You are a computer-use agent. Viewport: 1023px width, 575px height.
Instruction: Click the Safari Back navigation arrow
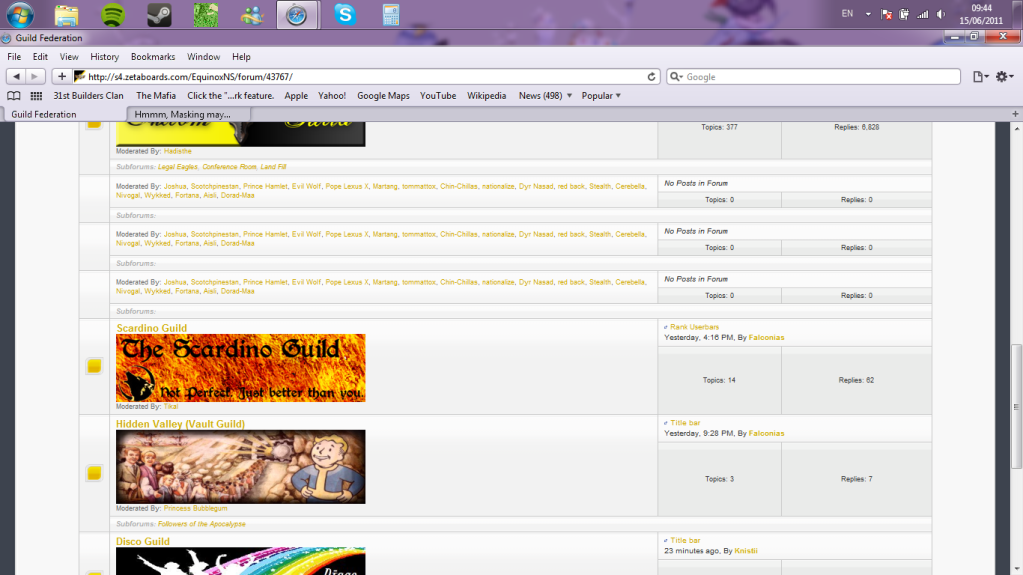17,76
